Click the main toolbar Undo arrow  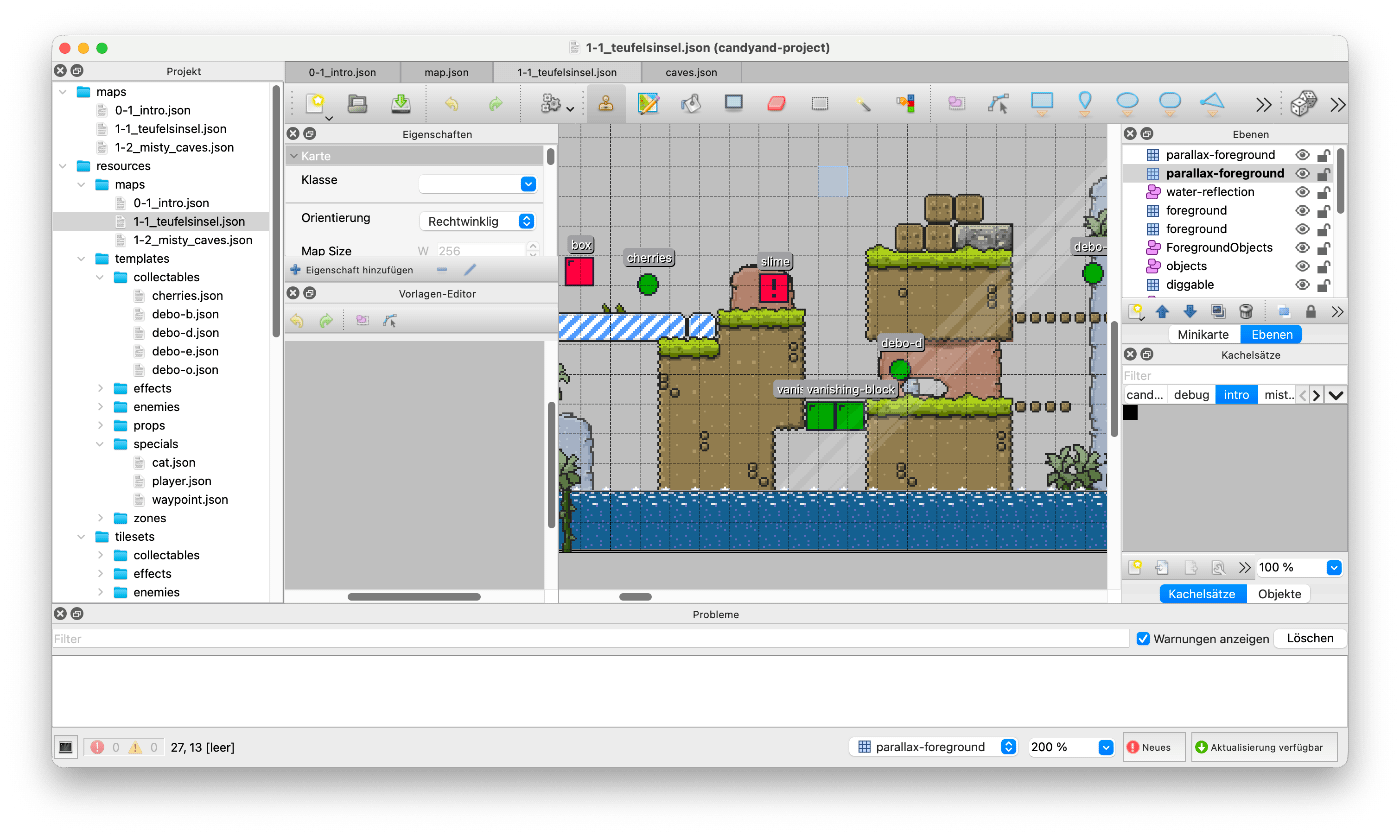click(452, 104)
